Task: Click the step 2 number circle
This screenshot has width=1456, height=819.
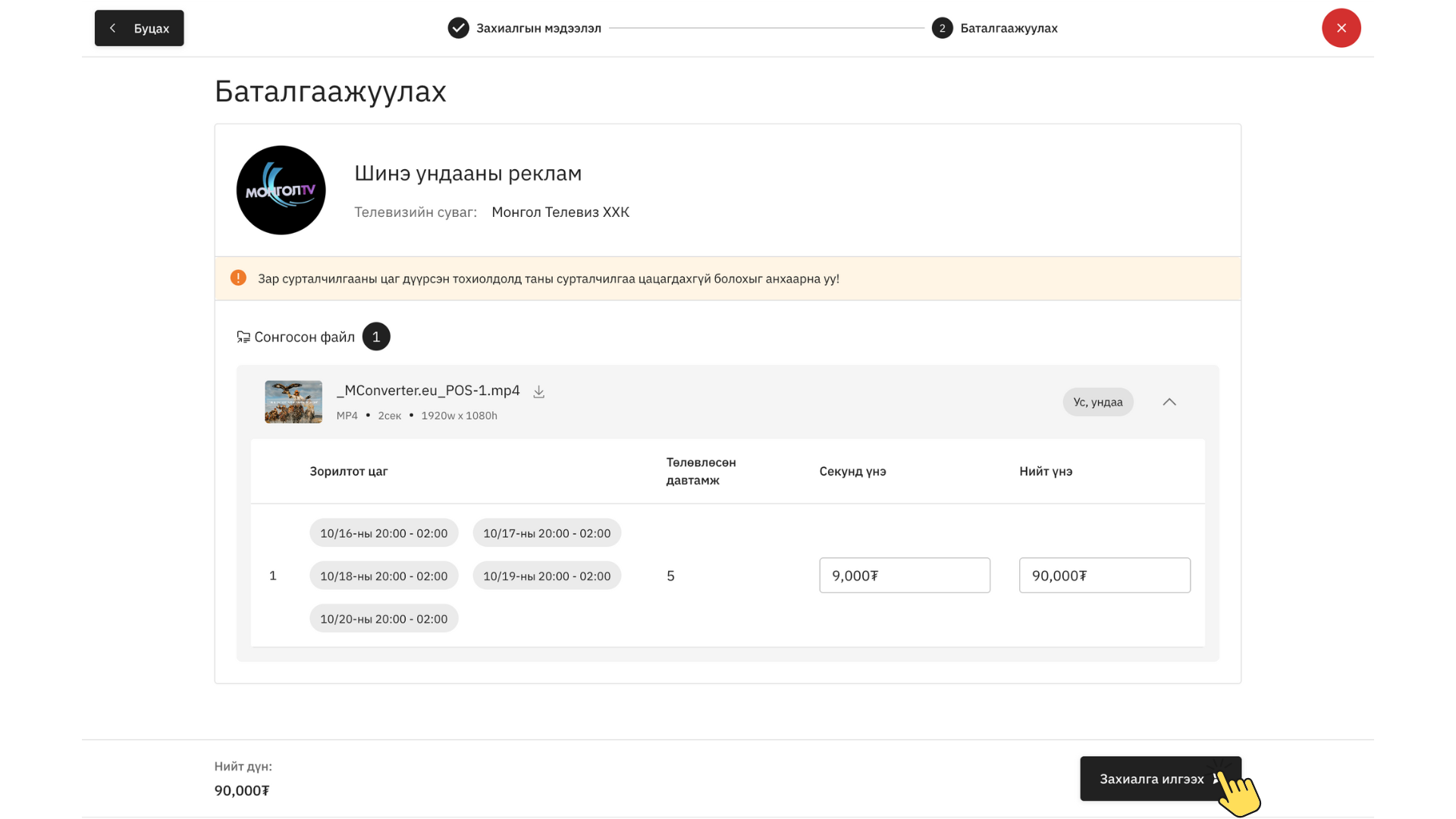Action: coord(942,28)
